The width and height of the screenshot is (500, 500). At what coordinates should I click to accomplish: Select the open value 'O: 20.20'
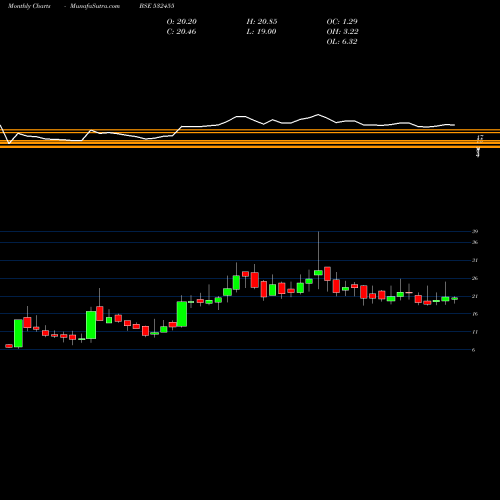(182, 22)
